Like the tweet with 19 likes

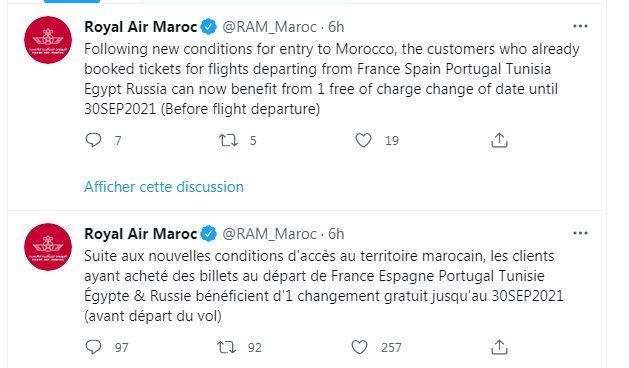(x=363, y=140)
